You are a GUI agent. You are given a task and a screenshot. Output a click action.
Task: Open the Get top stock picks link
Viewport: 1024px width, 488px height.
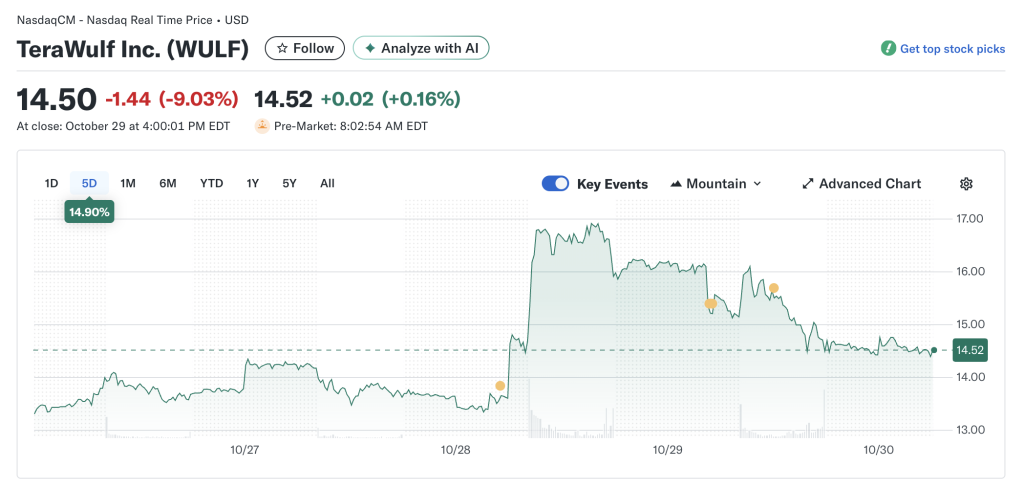pyautogui.click(x=952, y=48)
